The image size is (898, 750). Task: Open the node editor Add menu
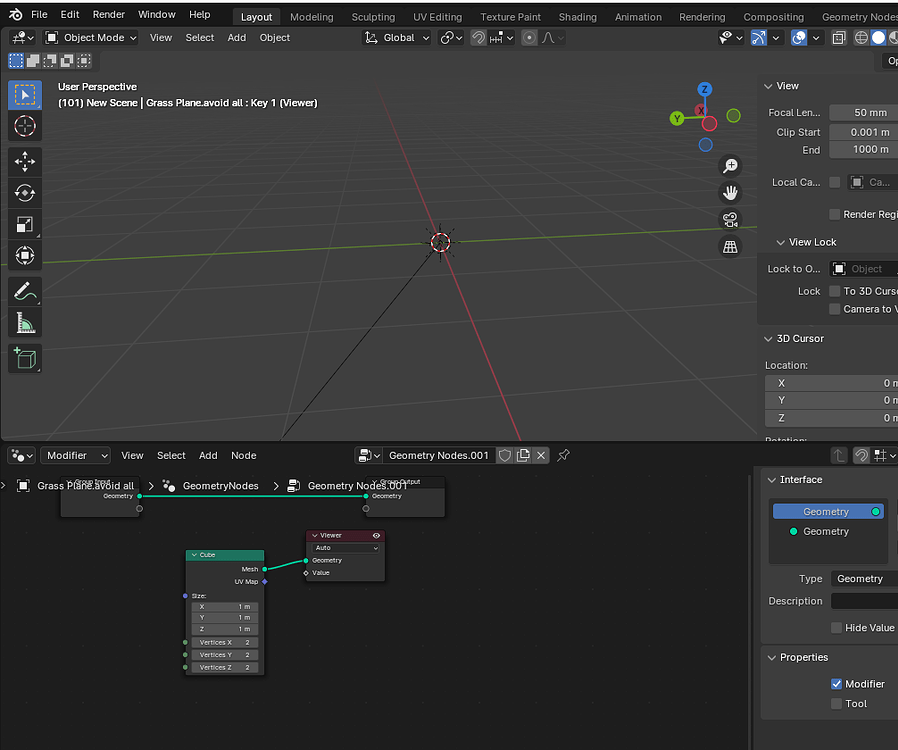(208, 456)
